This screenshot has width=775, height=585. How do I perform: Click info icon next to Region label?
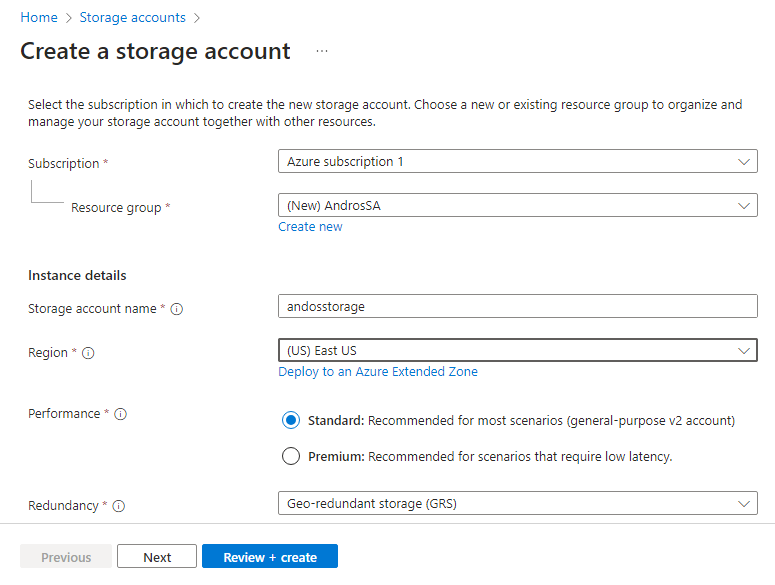(89, 353)
